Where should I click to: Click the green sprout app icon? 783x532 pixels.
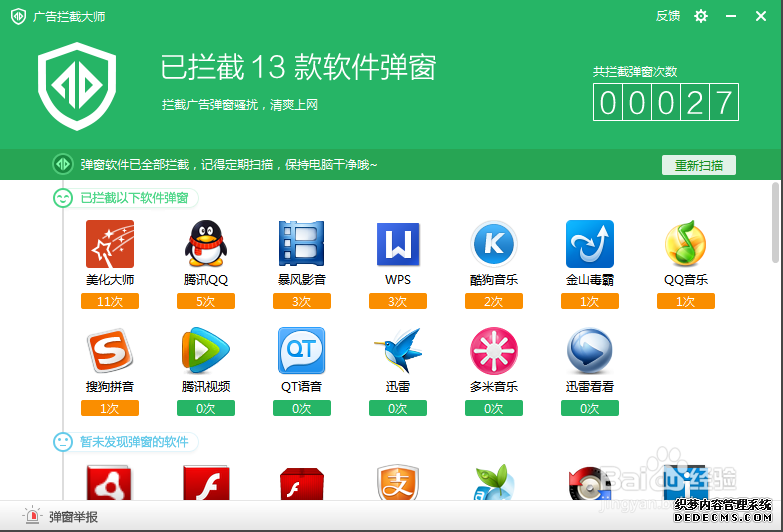pyautogui.click(x=494, y=482)
